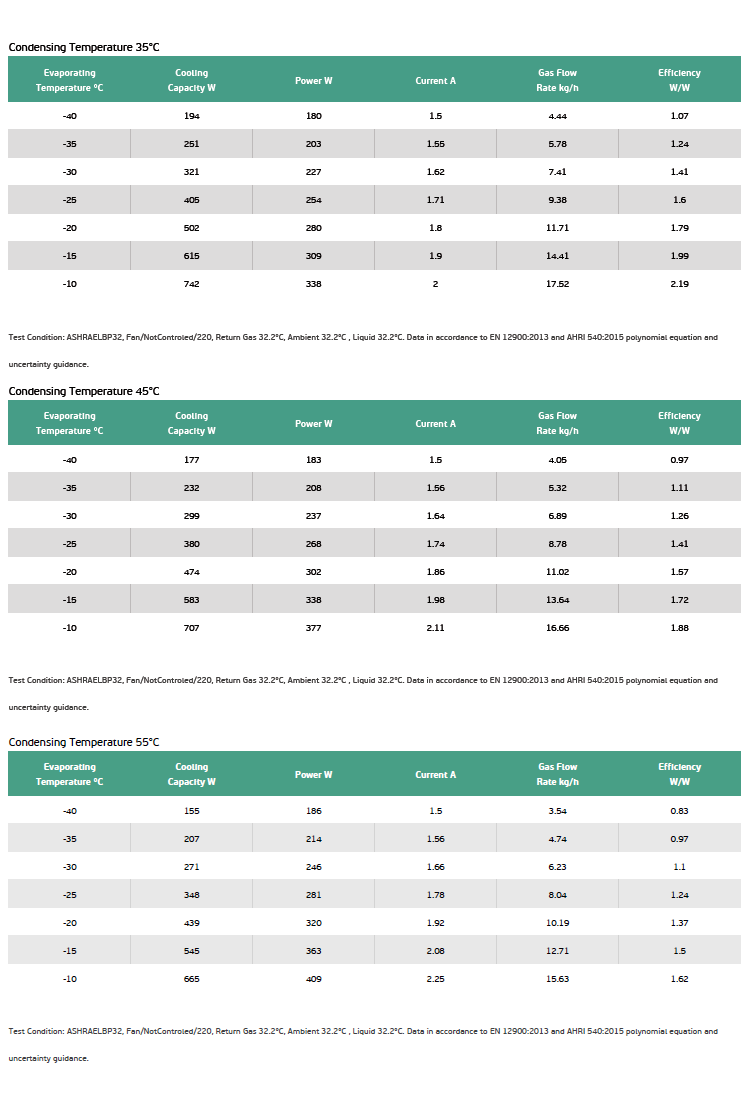750x1098 pixels.
Task: Click efficiency value 2.19 in first table
Action: (x=679, y=284)
